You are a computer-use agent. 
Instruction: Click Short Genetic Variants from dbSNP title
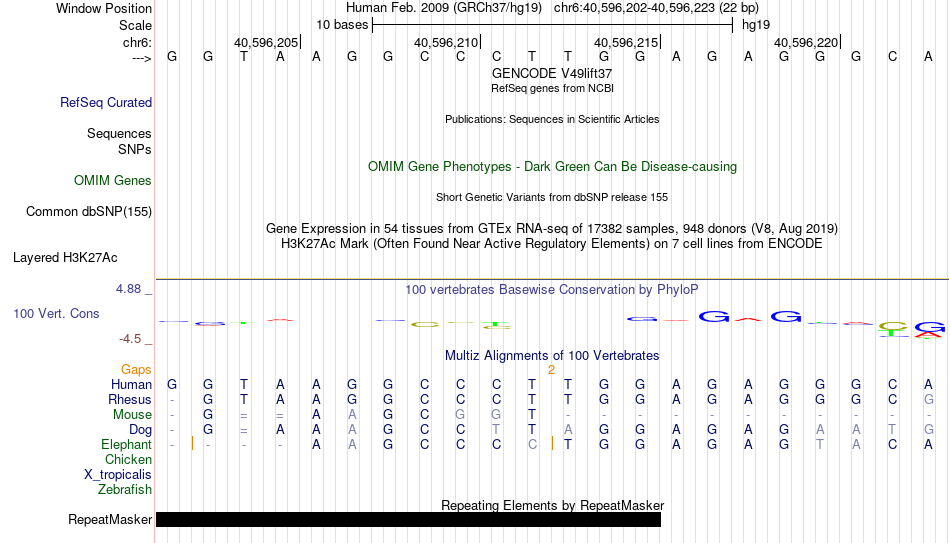pyautogui.click(x=552, y=198)
